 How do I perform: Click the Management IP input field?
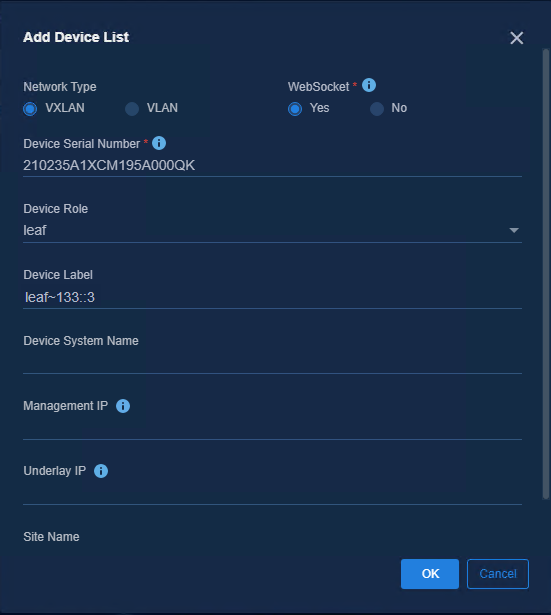coord(272,428)
